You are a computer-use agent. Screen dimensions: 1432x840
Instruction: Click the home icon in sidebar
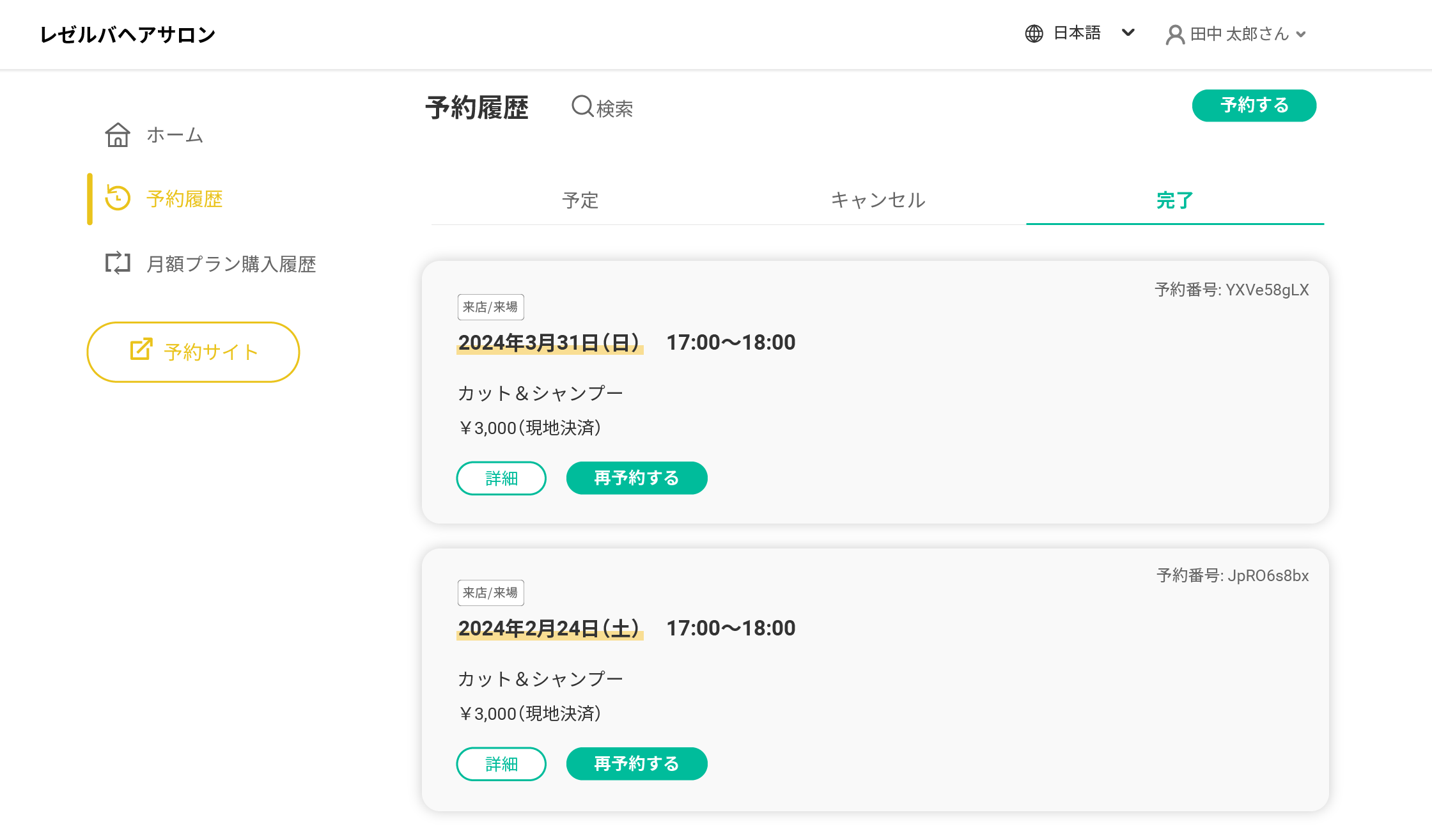point(118,135)
